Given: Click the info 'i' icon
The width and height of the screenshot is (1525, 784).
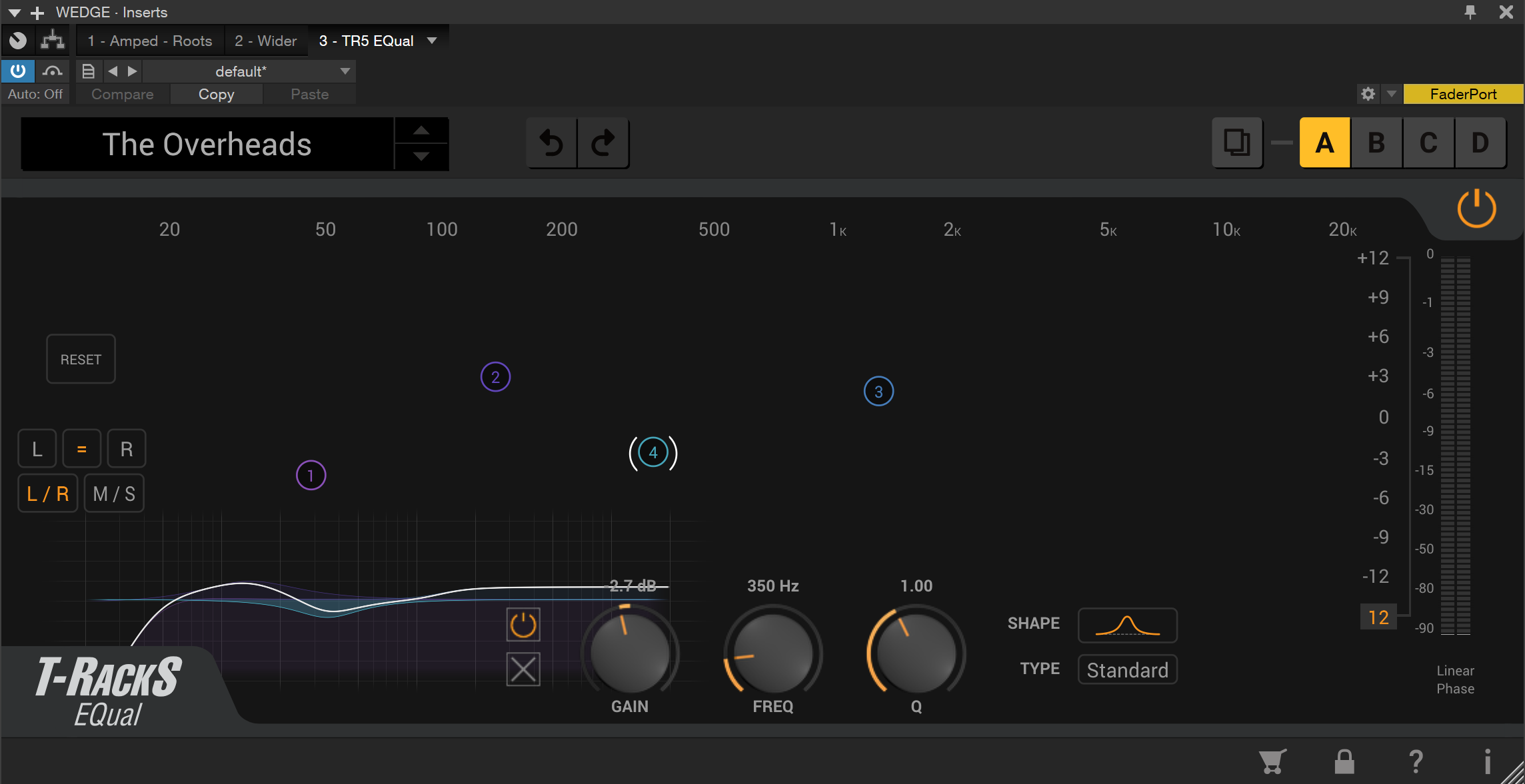Looking at the screenshot, I should 1487,761.
